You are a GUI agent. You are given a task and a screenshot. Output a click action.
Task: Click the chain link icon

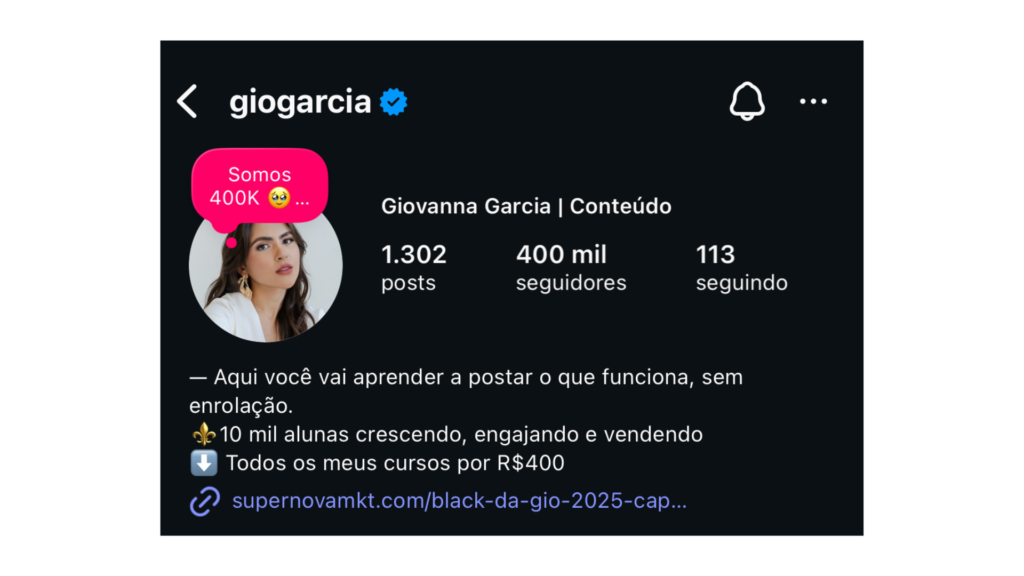click(205, 502)
